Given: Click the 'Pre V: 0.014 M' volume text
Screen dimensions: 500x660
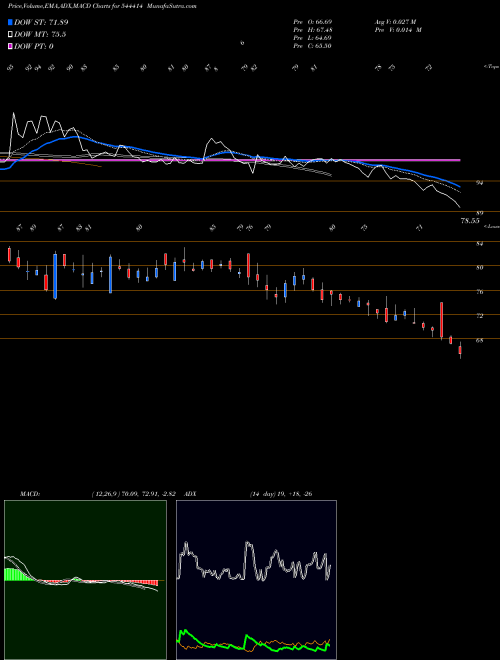Looking at the screenshot, I should (398, 30).
